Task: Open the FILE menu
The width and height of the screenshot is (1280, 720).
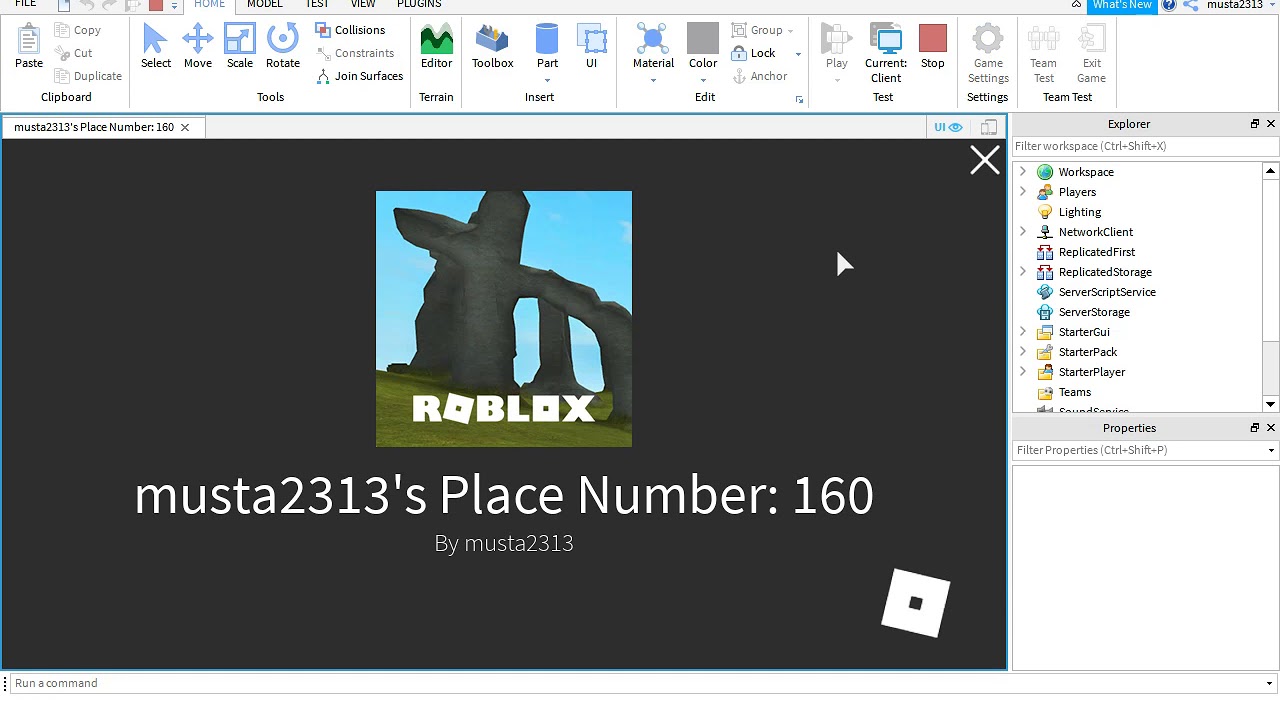Action: [25, 4]
